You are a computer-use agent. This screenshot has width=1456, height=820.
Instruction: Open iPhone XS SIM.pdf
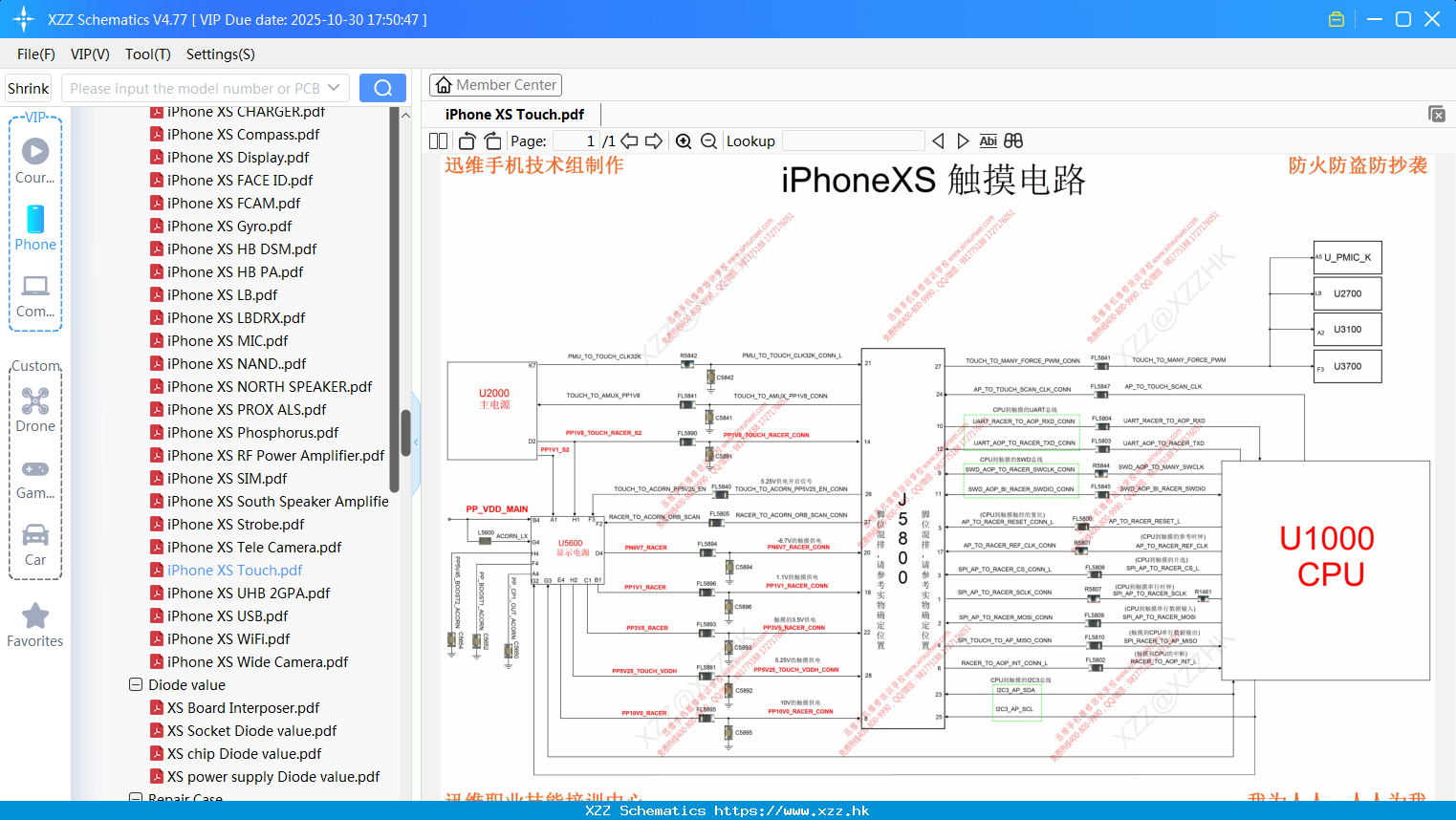click(227, 479)
